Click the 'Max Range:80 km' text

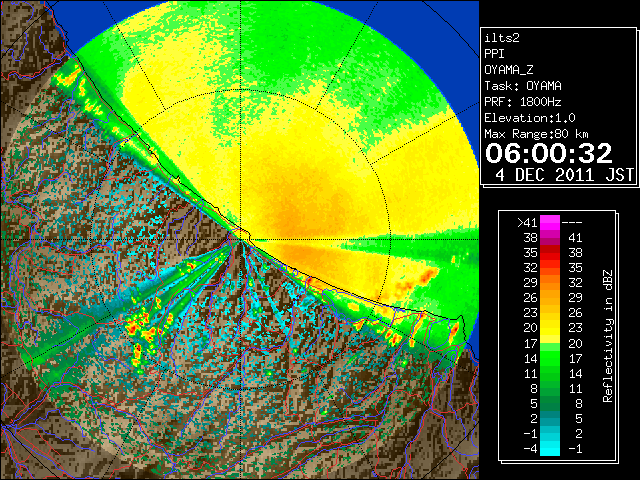point(536,134)
